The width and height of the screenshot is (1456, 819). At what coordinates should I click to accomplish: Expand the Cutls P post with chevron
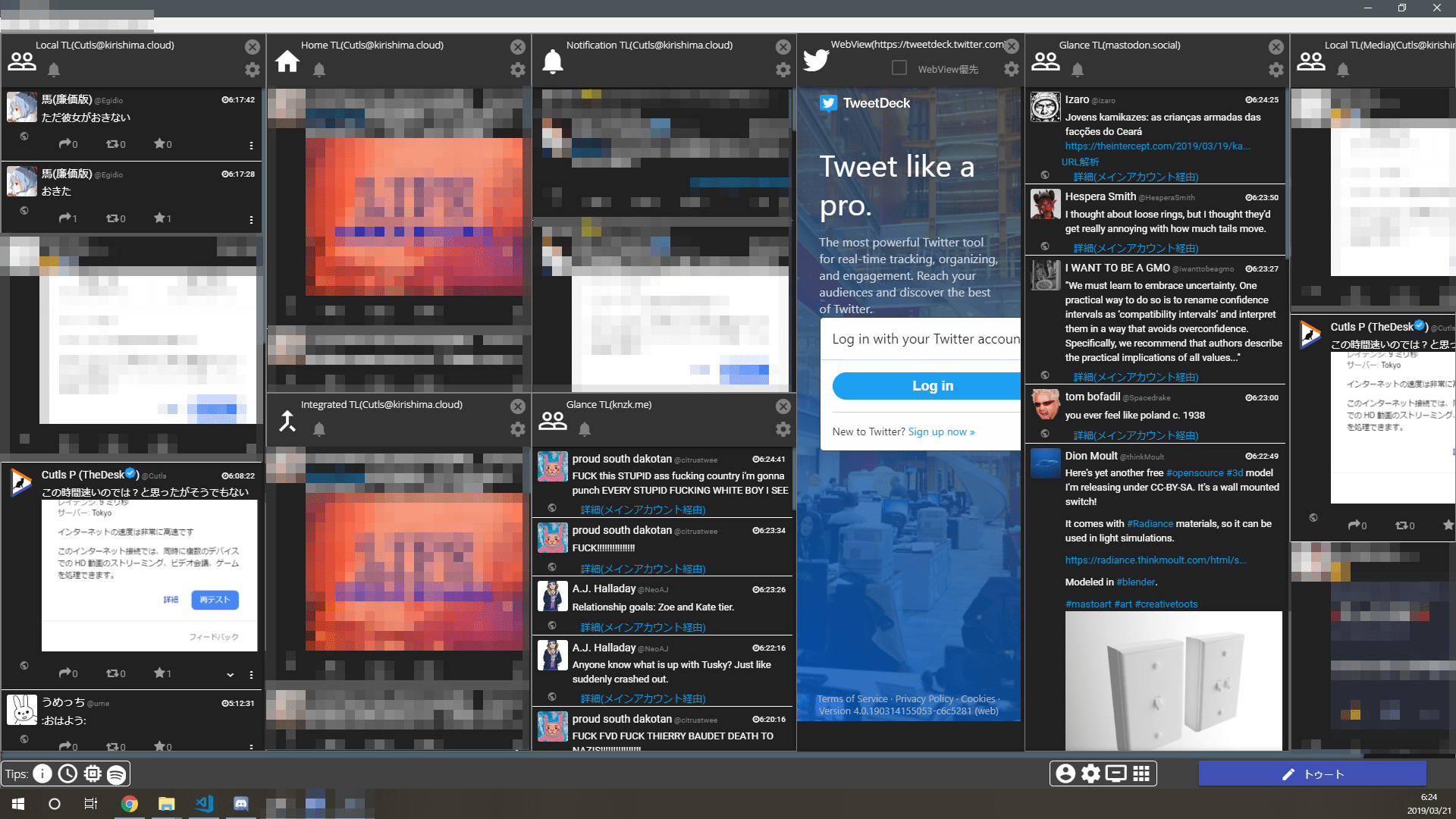coord(230,674)
